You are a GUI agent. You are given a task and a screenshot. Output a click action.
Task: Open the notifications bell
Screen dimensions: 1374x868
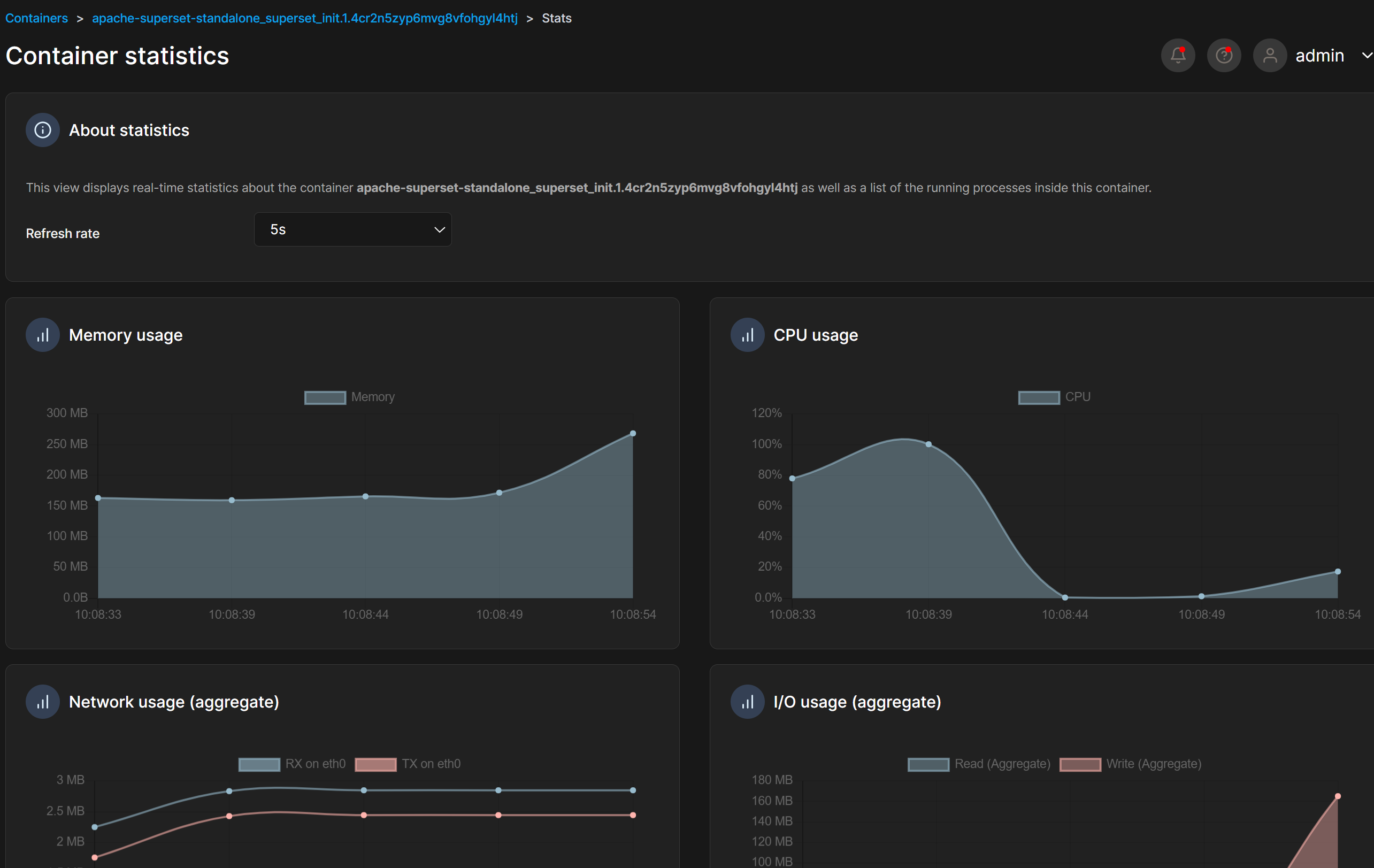[1178, 56]
